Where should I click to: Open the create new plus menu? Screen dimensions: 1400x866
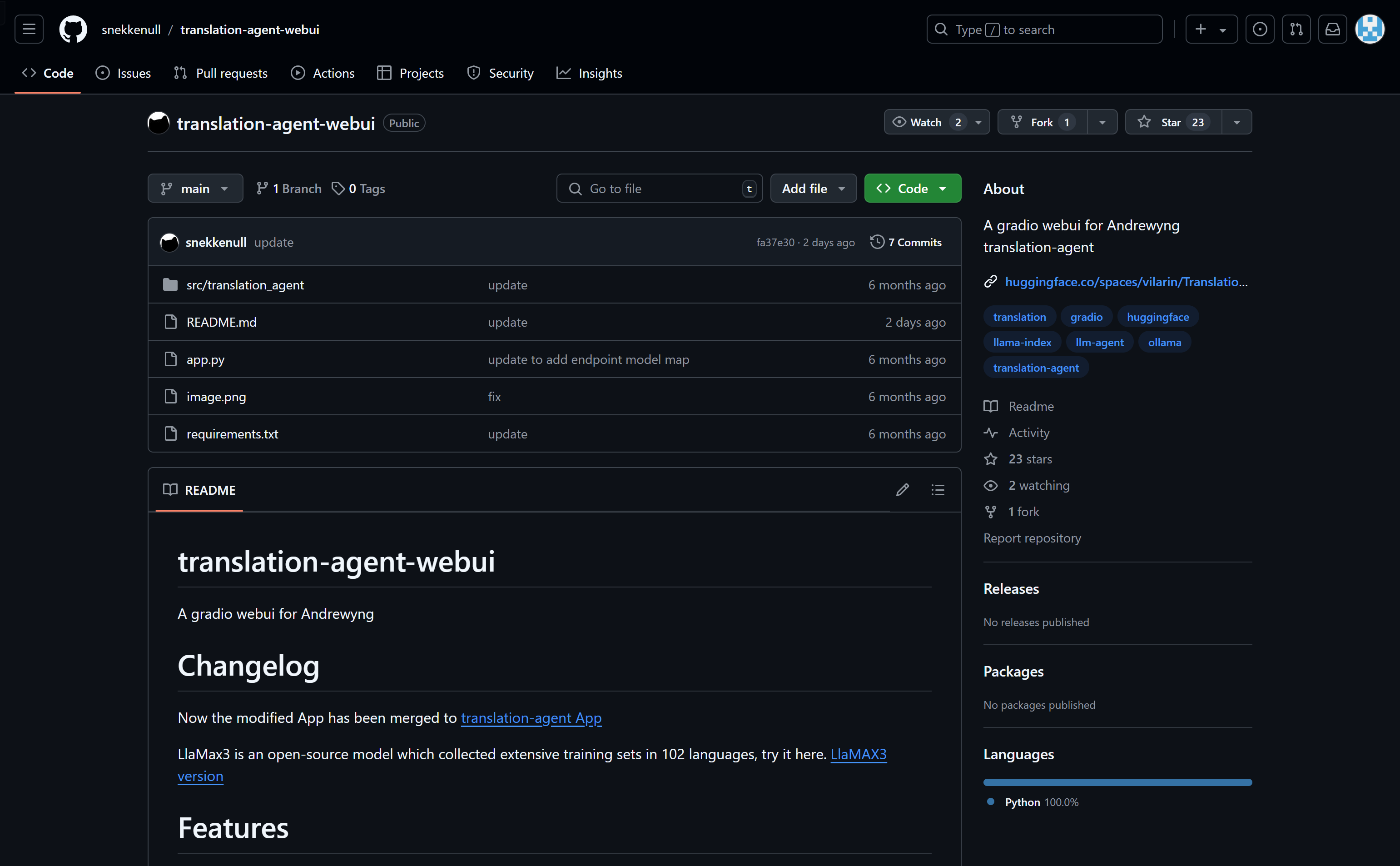[1211, 29]
